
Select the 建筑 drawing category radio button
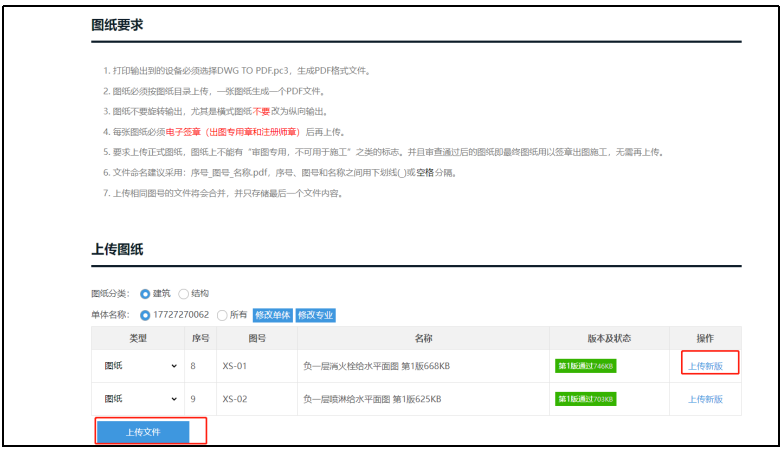coord(145,294)
